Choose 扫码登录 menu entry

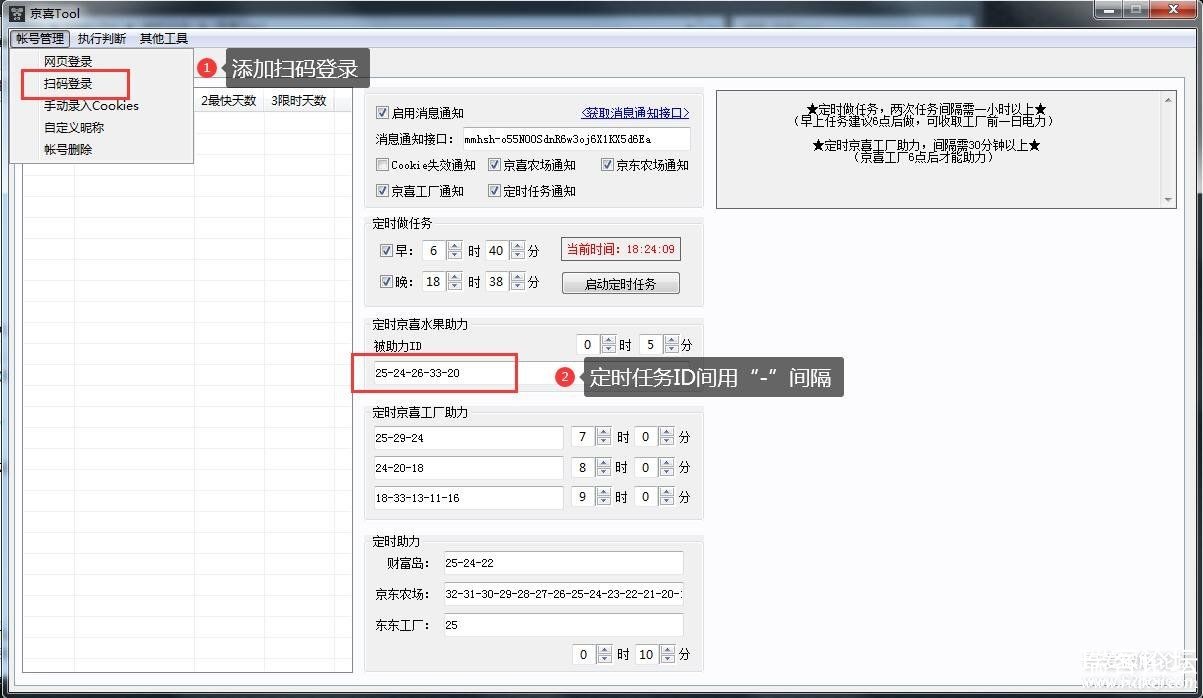(x=68, y=84)
